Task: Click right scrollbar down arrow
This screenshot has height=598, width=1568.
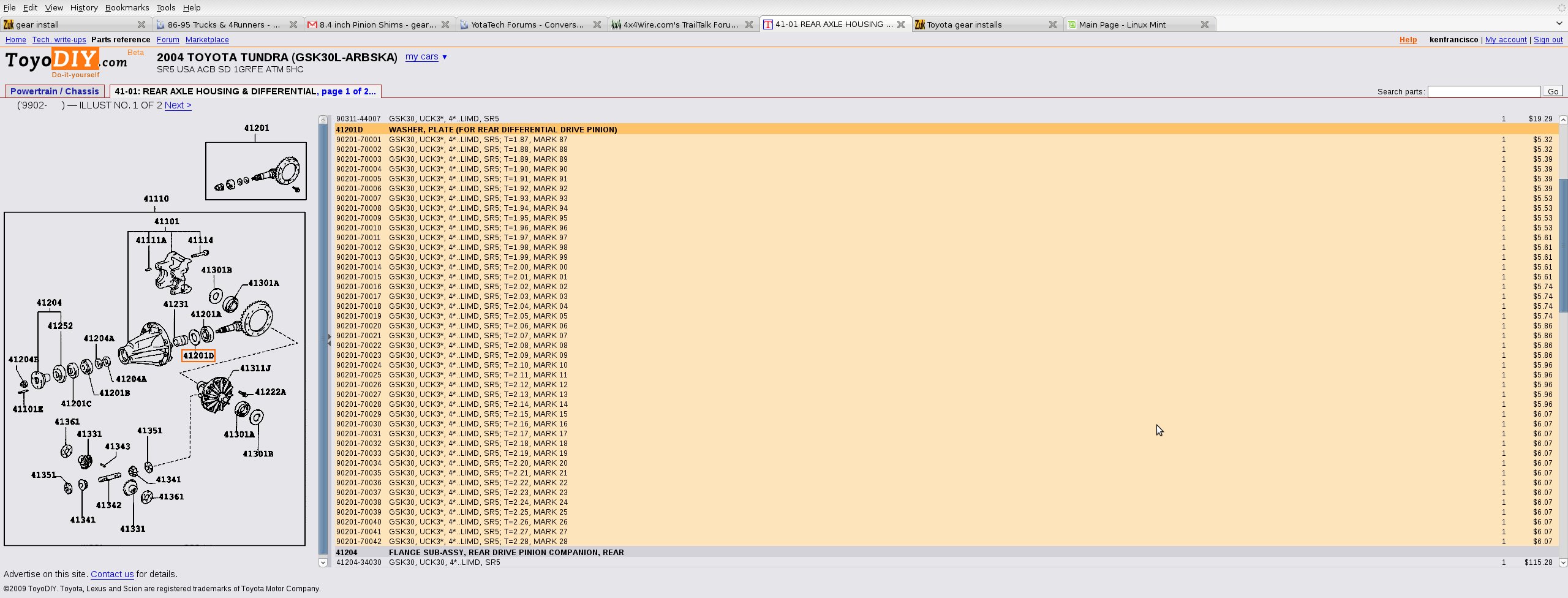Action: [1562, 562]
